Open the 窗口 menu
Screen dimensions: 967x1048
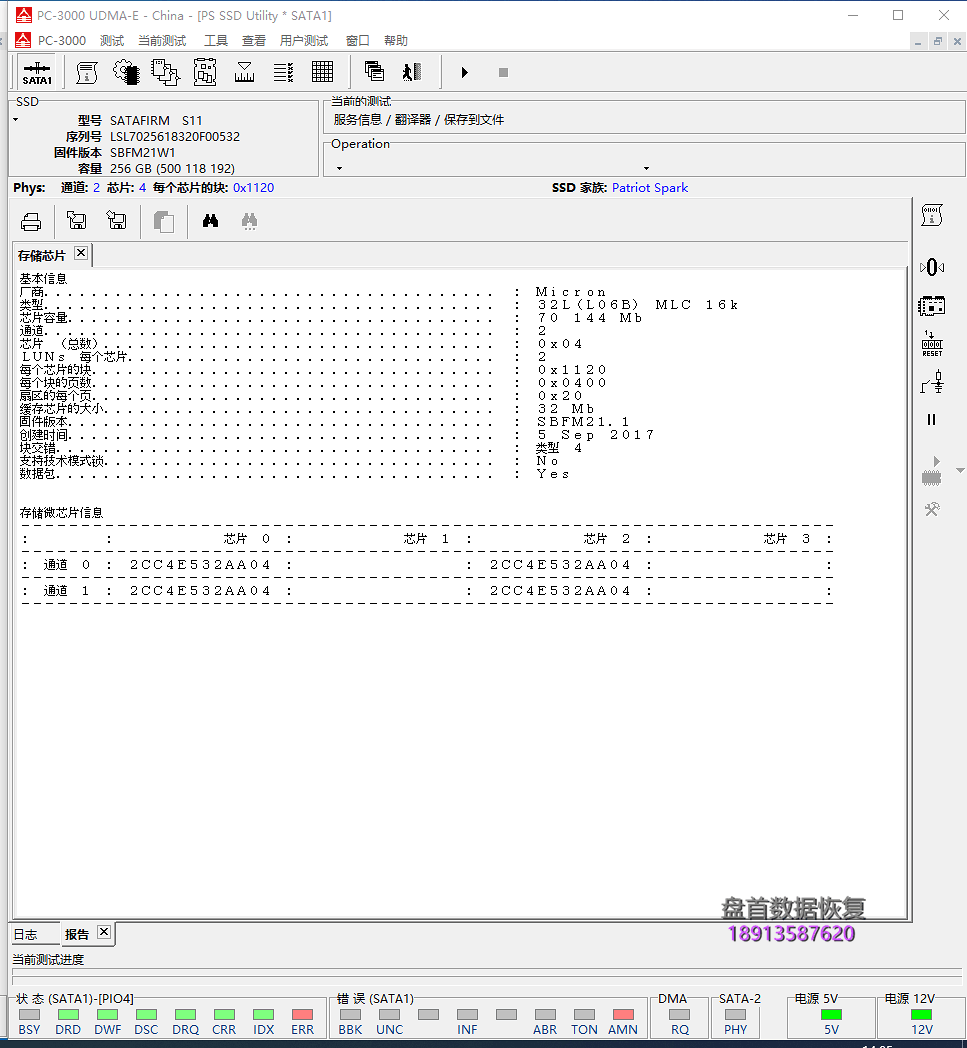357,41
